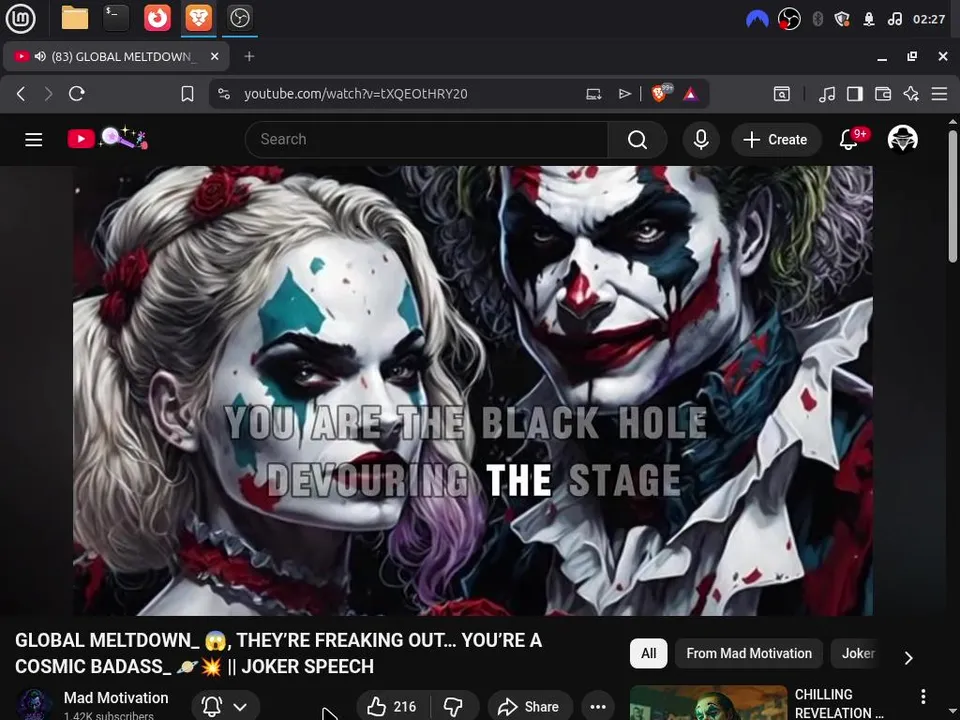This screenshot has height=720, width=960.
Task: Open the Brave Shields lion icon
Action: 661,93
